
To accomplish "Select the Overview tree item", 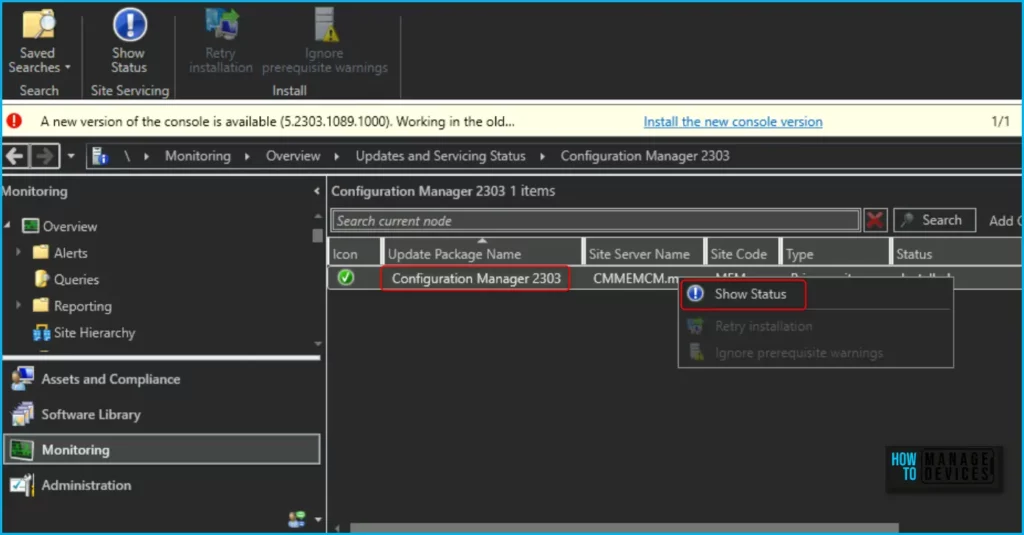I will pos(70,227).
